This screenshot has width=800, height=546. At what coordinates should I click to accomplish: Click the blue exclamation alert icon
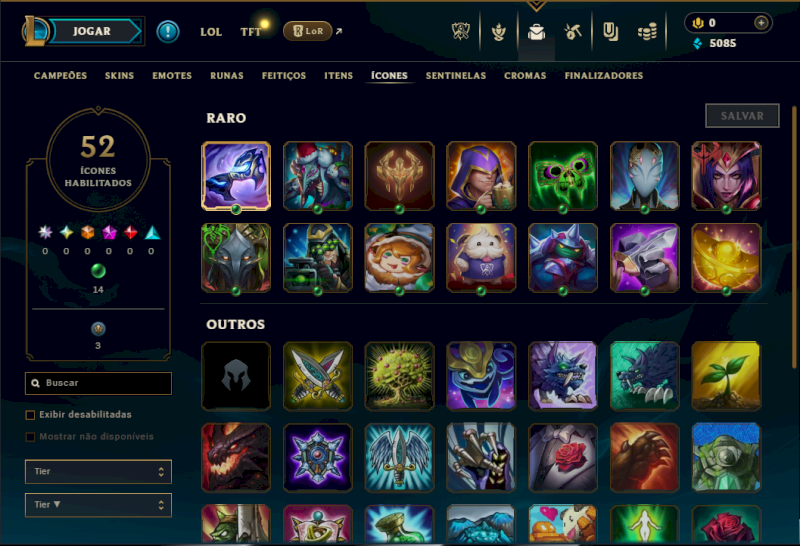point(168,32)
